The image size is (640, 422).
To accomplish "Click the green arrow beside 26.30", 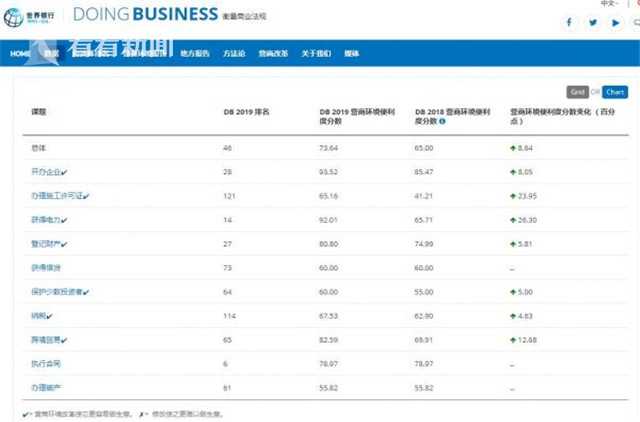I will (x=512, y=220).
